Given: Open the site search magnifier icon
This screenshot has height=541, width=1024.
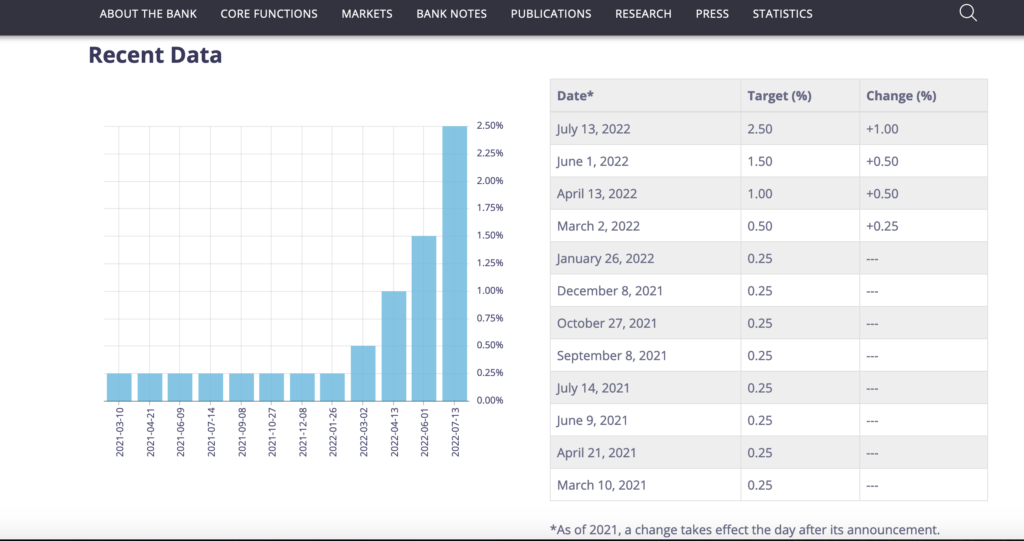Looking at the screenshot, I should [x=968, y=13].
